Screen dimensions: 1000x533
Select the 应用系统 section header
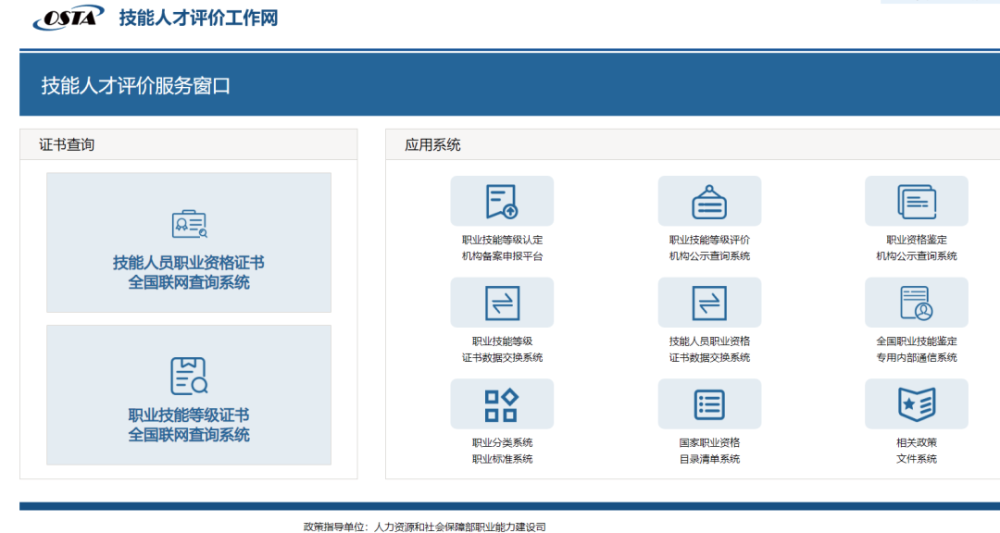pos(433,145)
